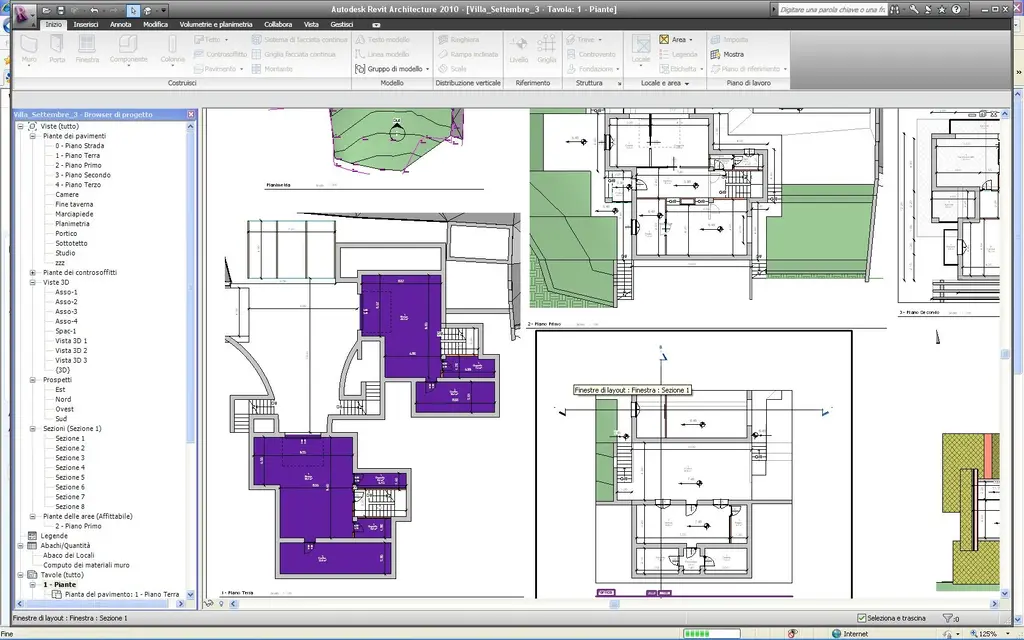Viewport: 1024px width, 640px height.
Task: Select the Porta door tool
Action: tap(57, 50)
